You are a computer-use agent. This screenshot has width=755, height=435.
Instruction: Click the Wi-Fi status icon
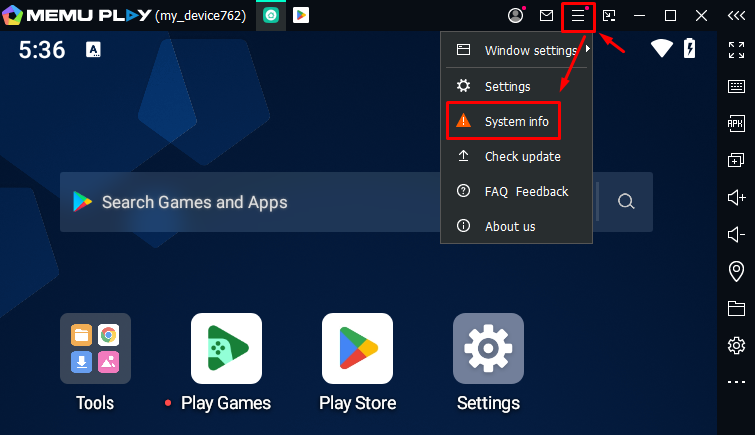click(662, 48)
